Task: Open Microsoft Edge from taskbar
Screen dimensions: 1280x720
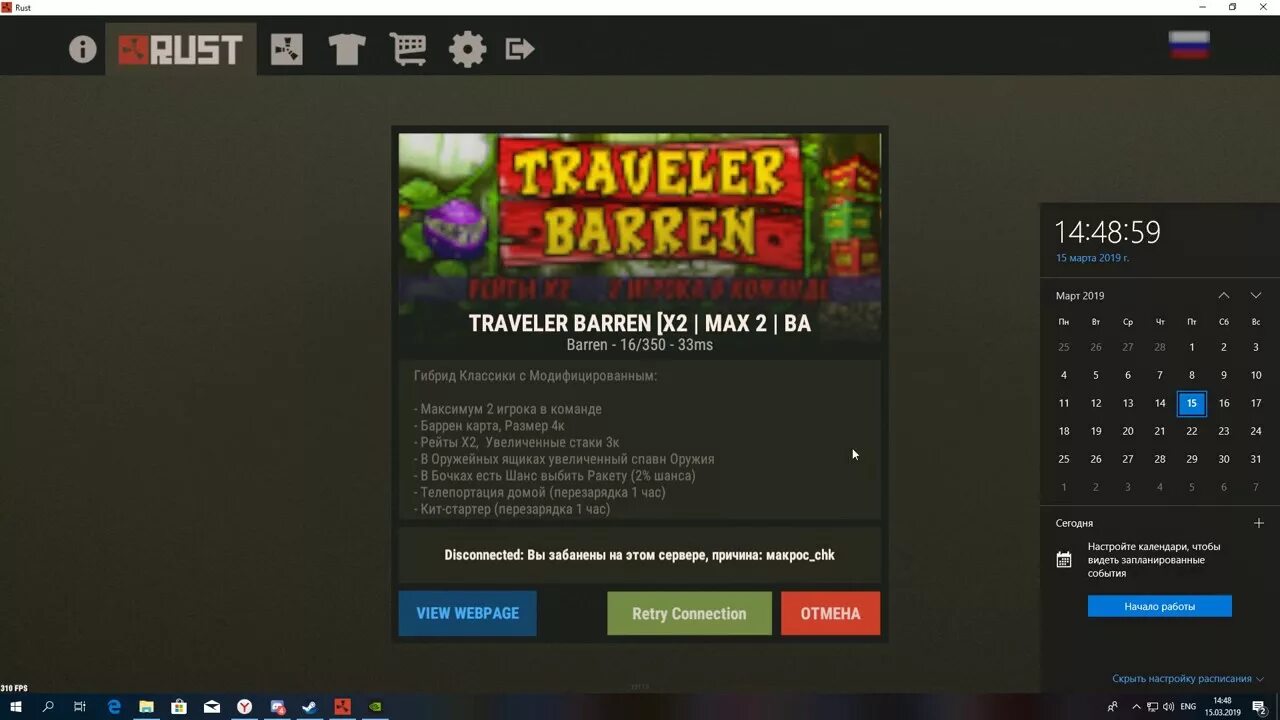Action: coord(114,707)
